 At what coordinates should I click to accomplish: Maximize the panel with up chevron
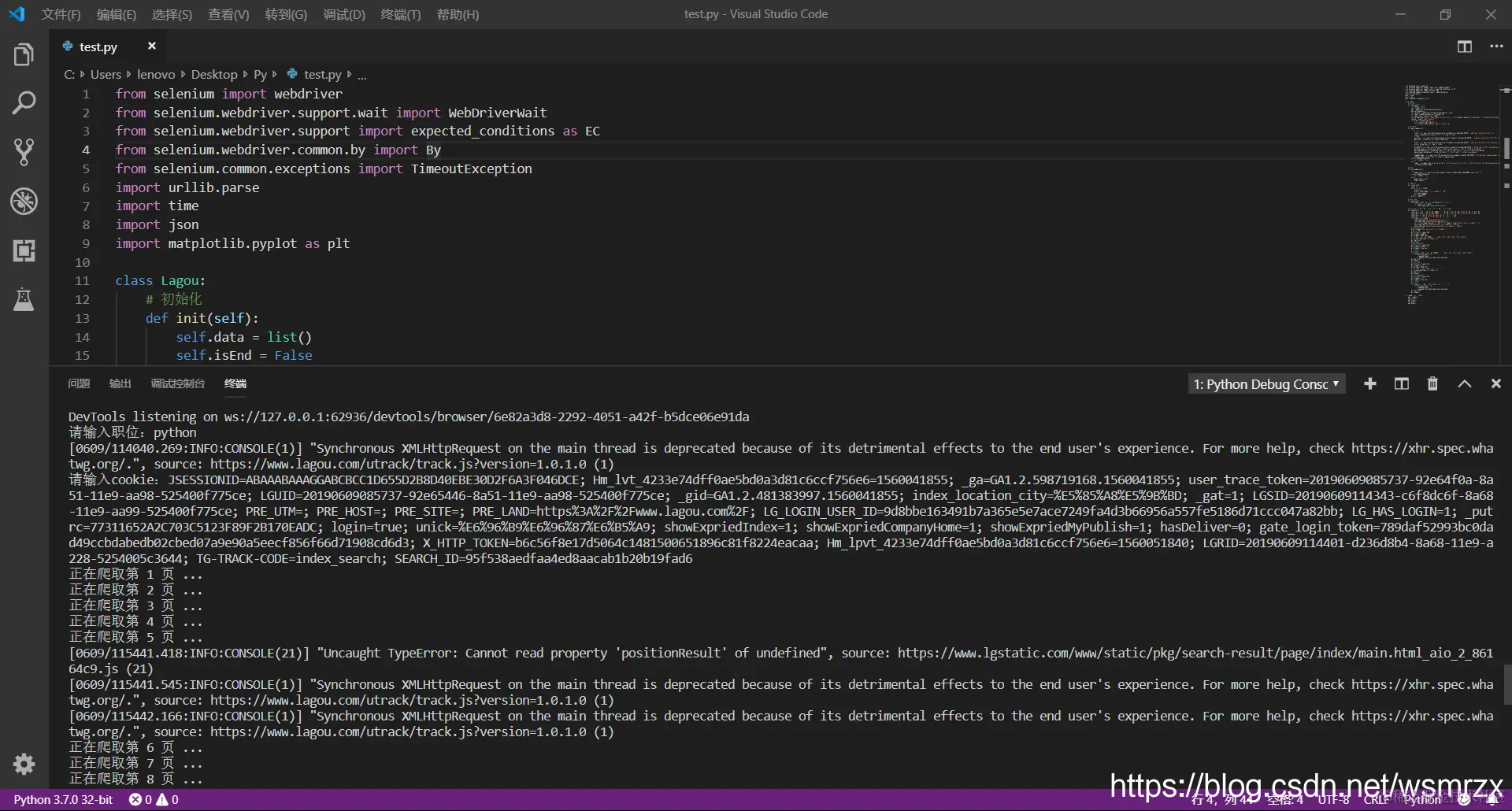click(1464, 383)
